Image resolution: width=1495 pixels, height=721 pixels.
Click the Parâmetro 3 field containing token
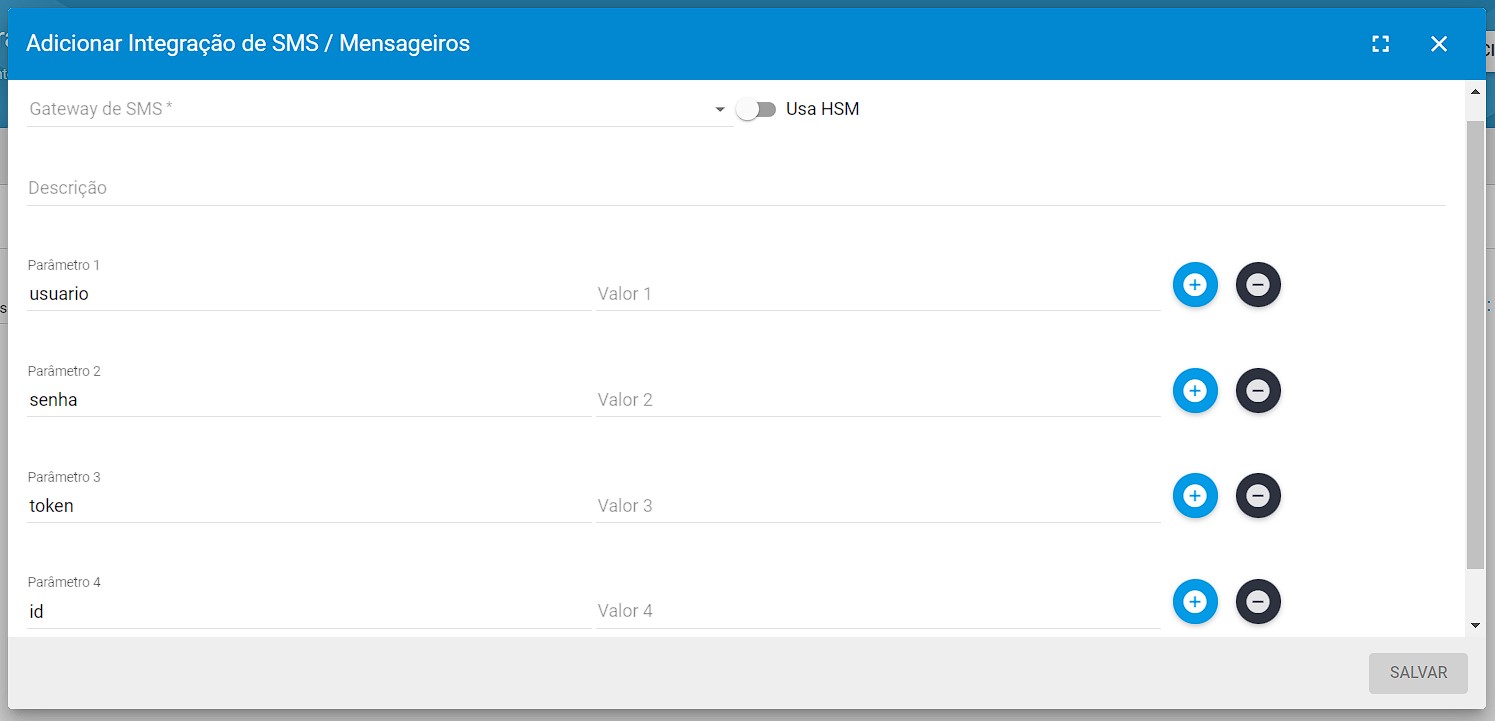(x=309, y=506)
